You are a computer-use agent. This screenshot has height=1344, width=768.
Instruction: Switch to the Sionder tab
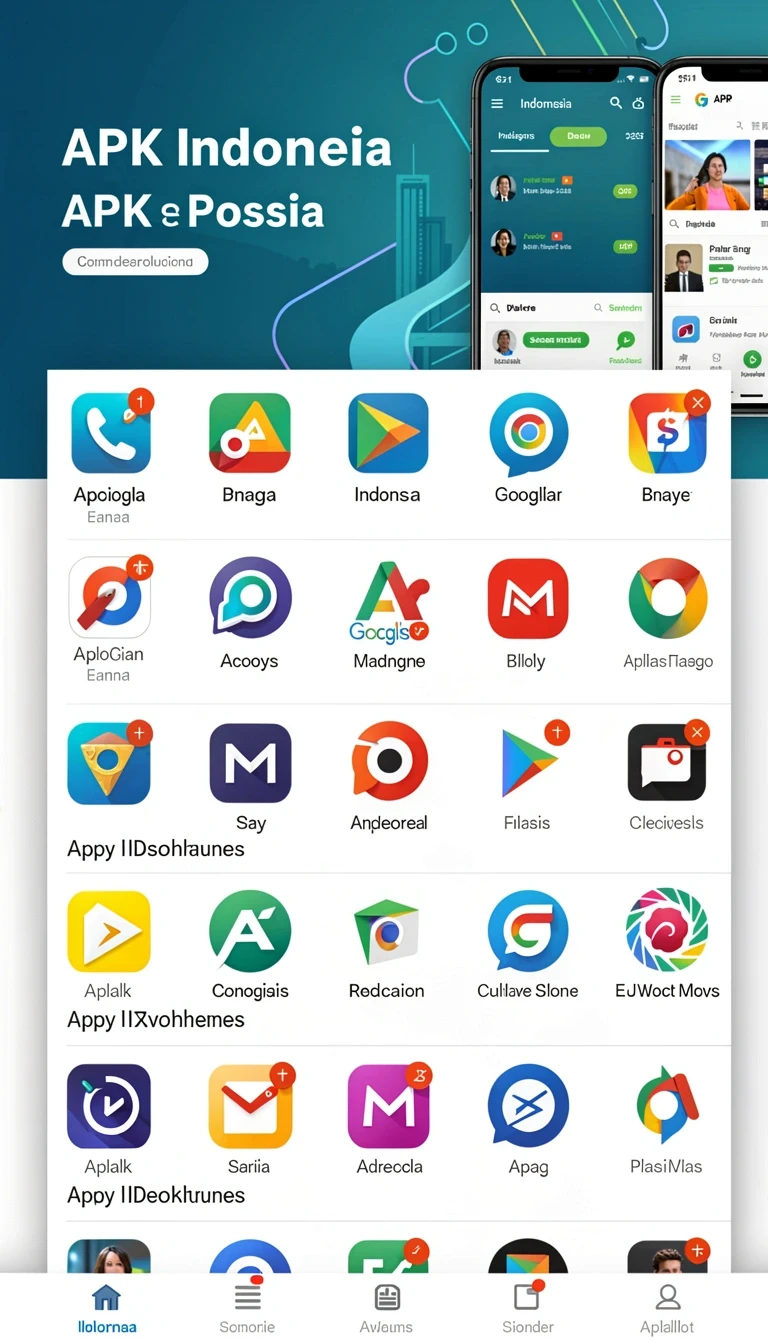(x=527, y=1309)
